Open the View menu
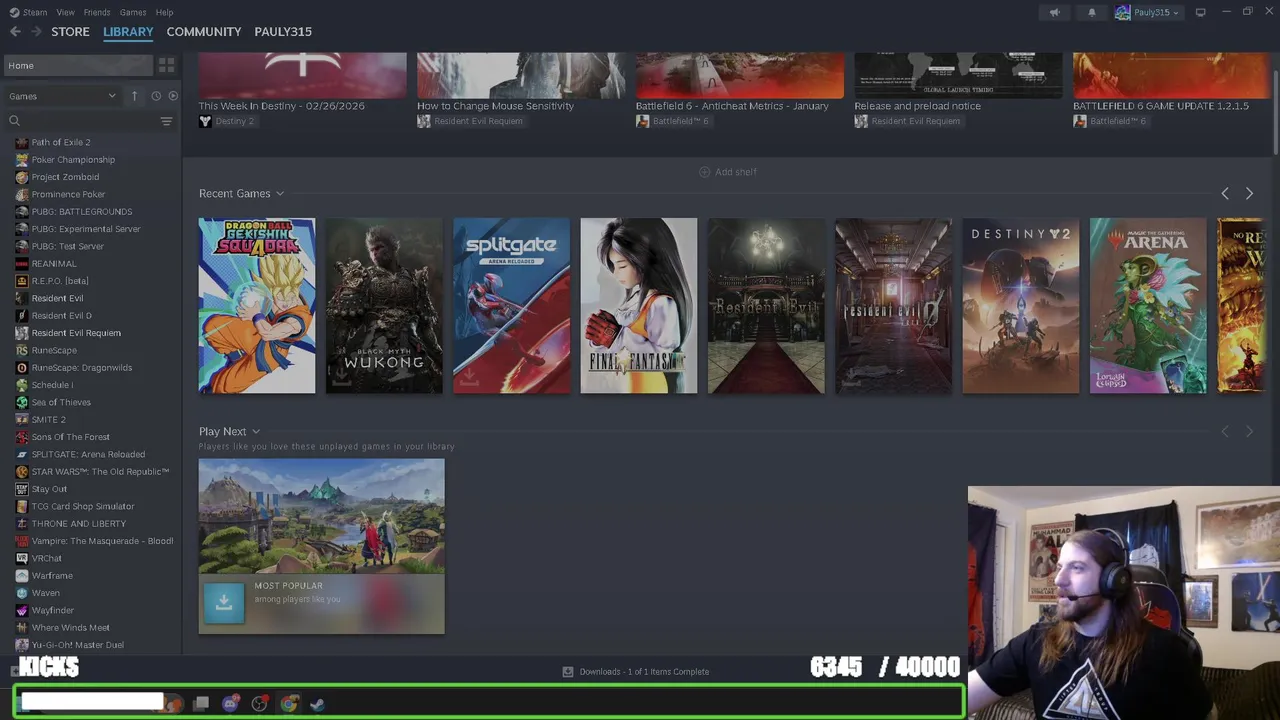This screenshot has width=1280, height=720. [65, 12]
